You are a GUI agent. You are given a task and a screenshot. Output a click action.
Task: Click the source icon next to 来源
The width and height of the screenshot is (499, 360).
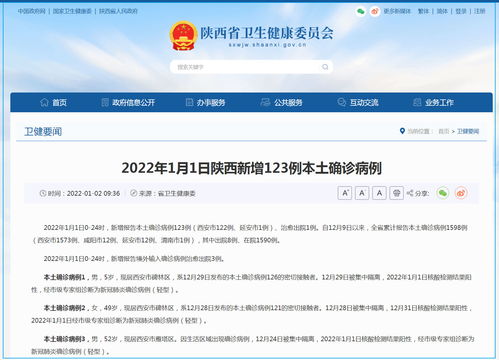(133, 193)
